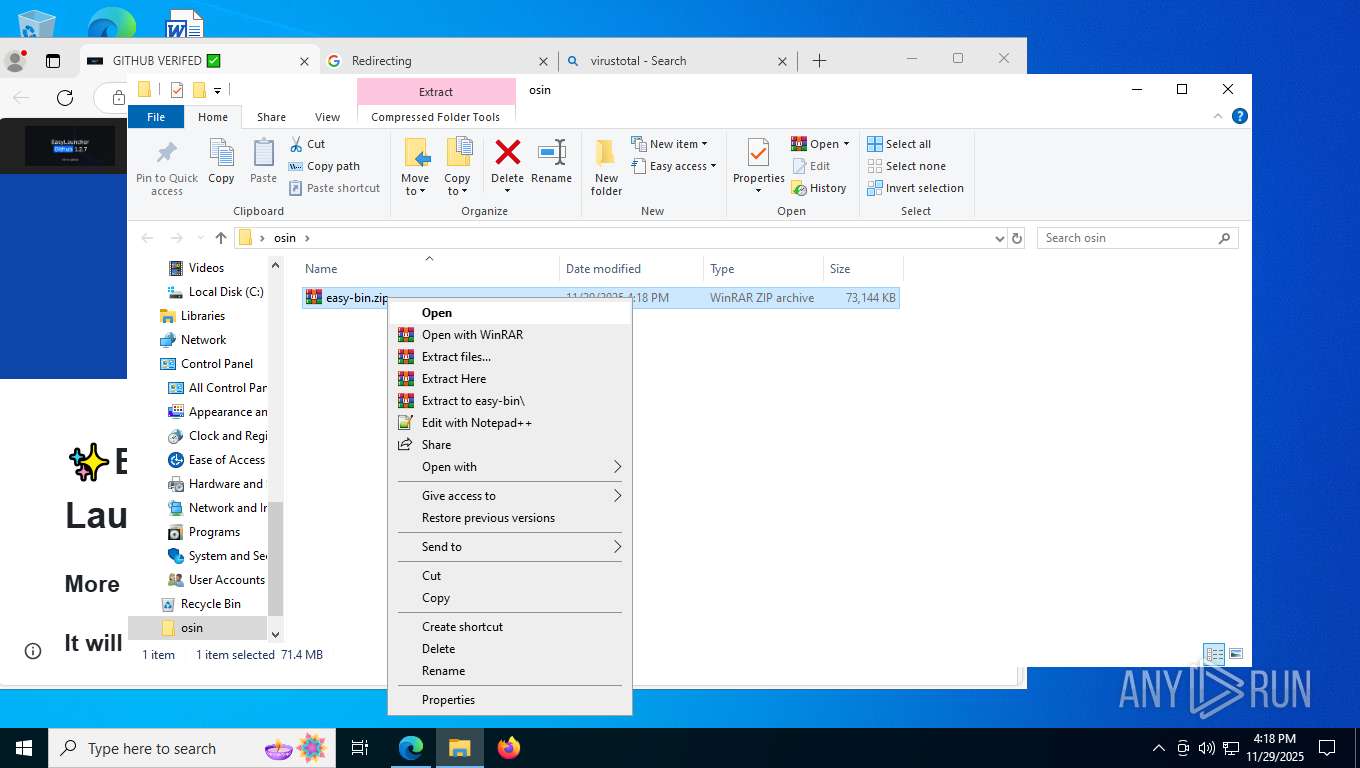Image resolution: width=1360 pixels, height=768 pixels.
Task: Click the Cut scissors button
Action: pyautogui.click(x=307, y=144)
